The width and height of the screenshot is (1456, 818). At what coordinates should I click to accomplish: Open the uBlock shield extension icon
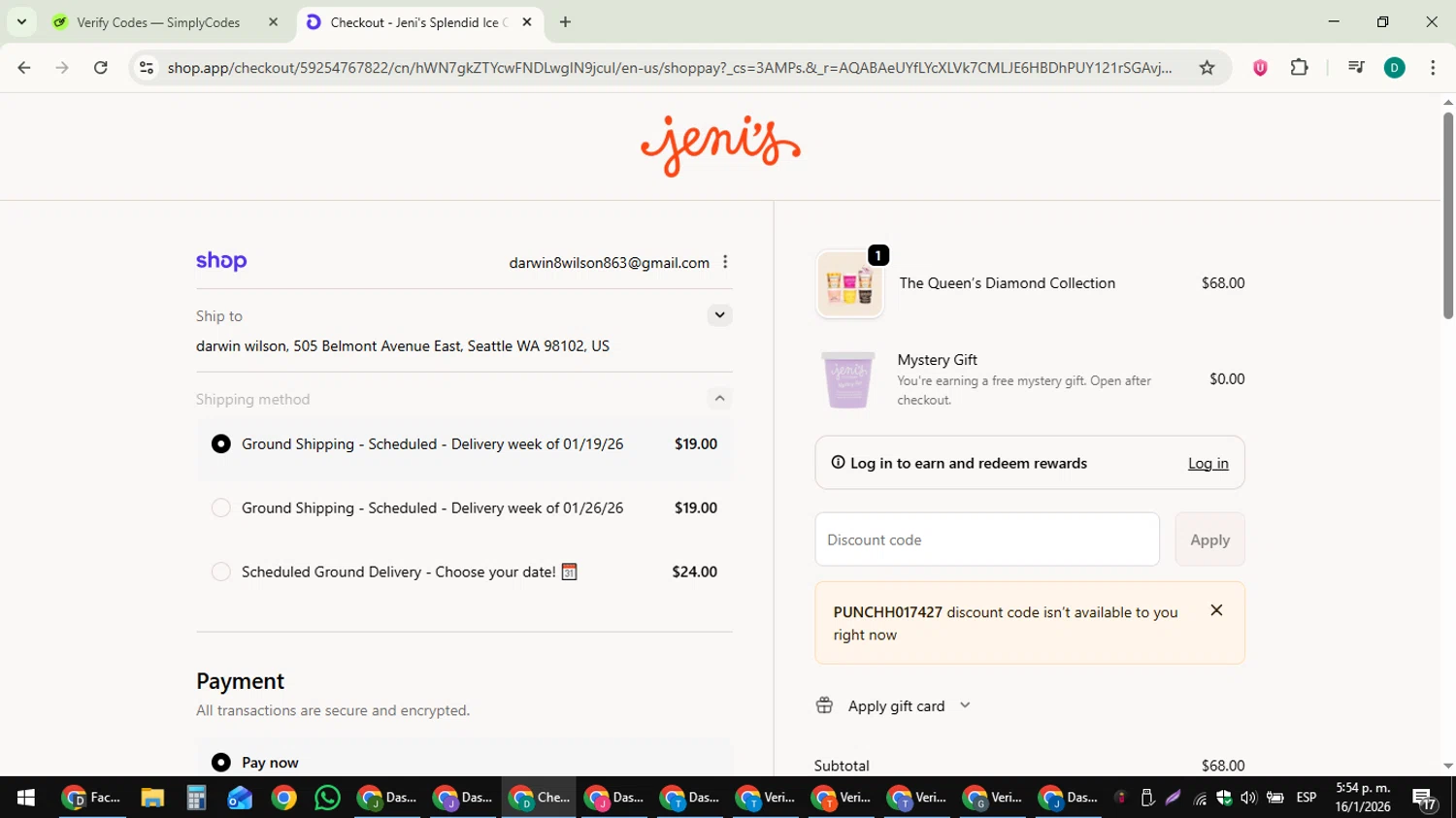(x=1260, y=67)
